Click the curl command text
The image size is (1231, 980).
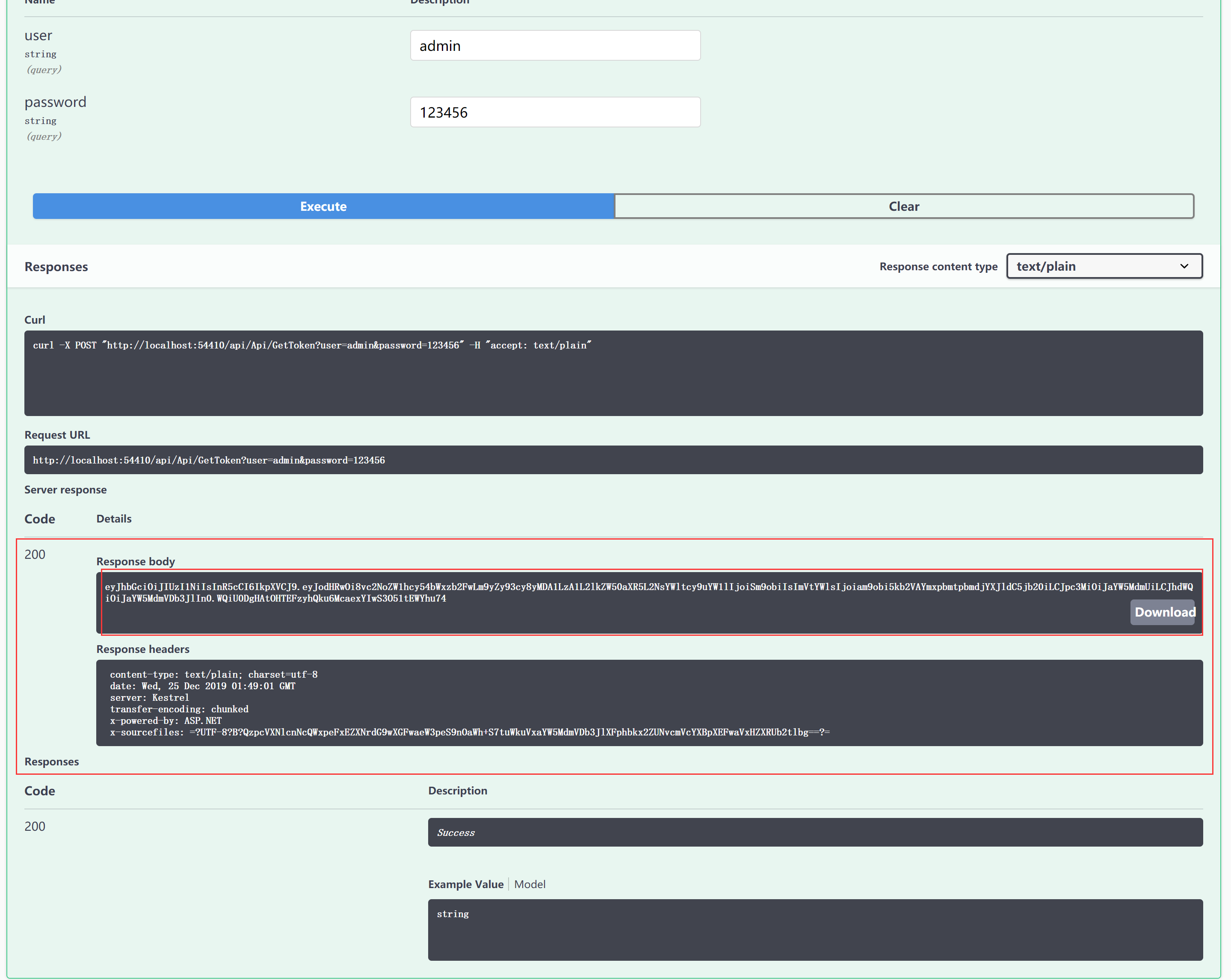[x=312, y=345]
